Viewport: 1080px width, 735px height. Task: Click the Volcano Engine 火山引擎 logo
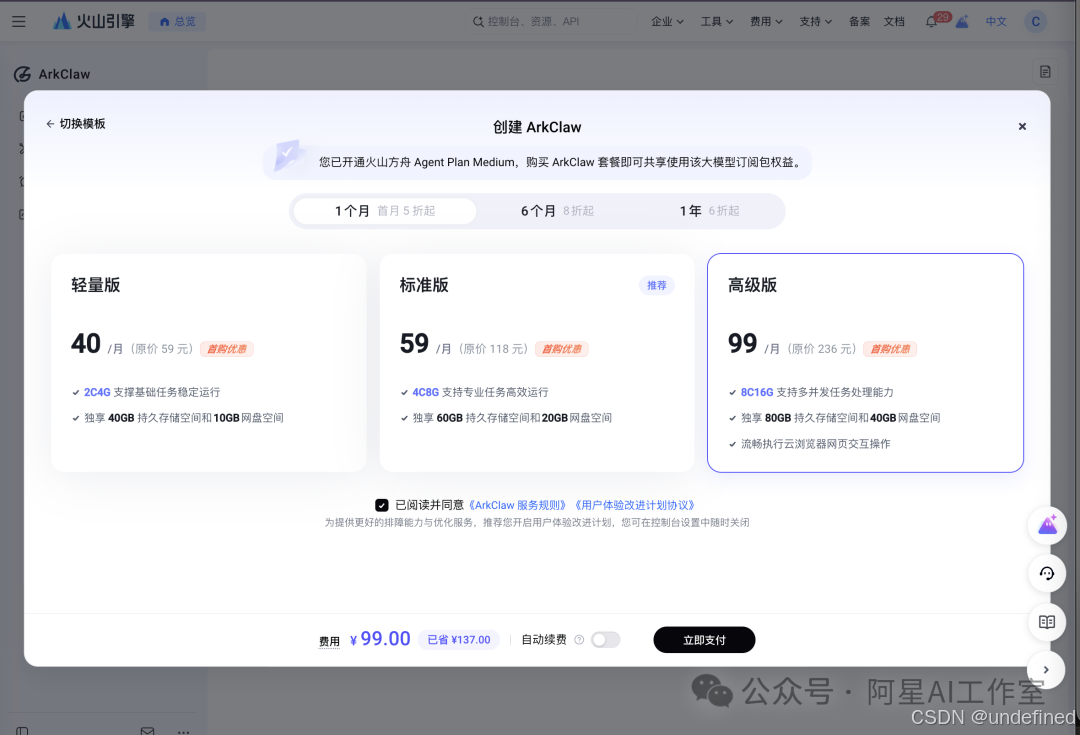[x=94, y=21]
